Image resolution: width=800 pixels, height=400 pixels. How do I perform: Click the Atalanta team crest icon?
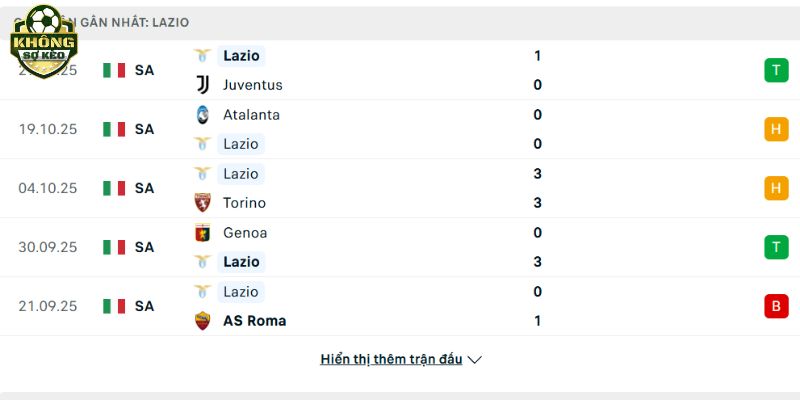(203, 114)
